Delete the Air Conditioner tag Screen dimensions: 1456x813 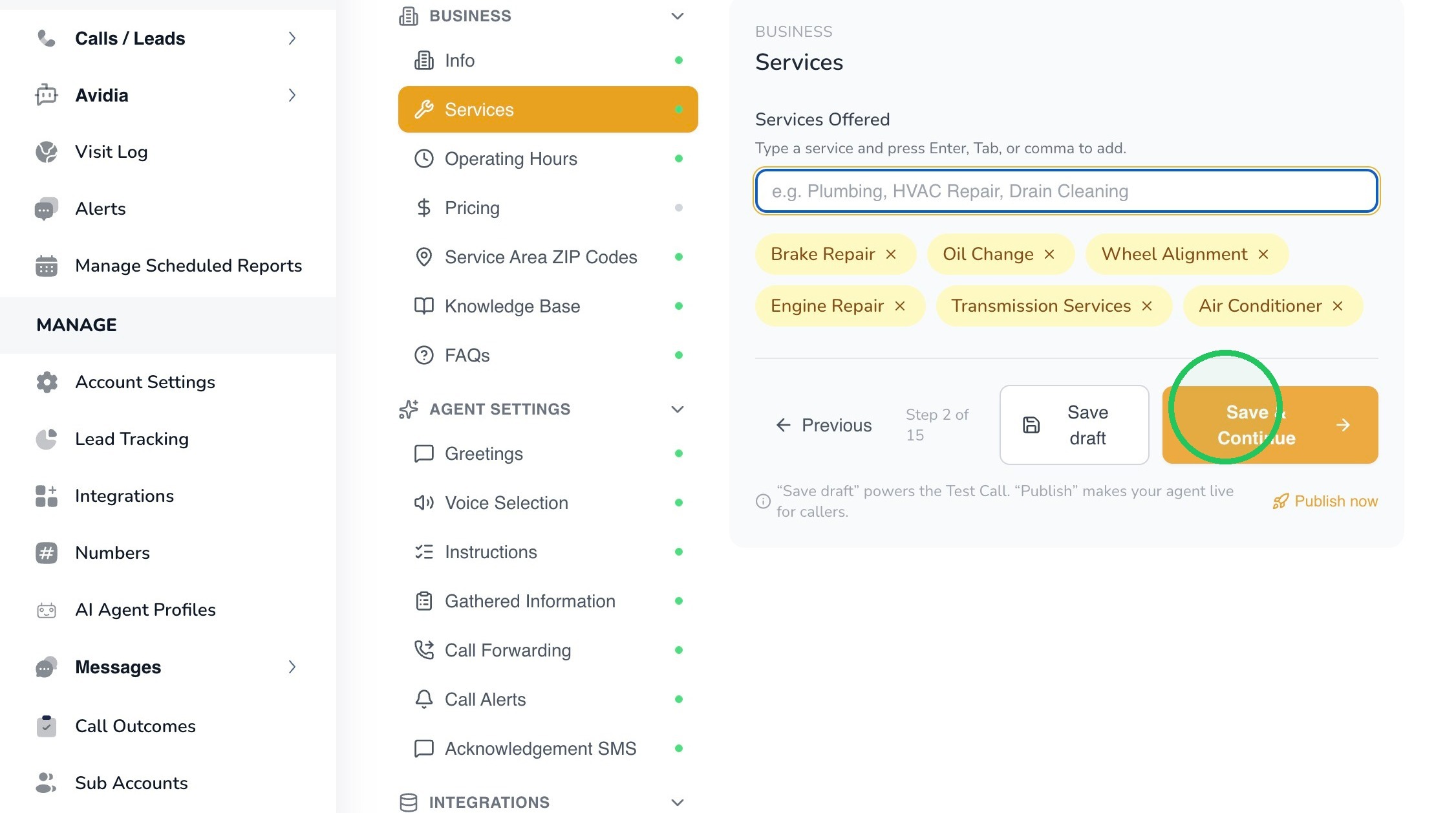[x=1338, y=306]
